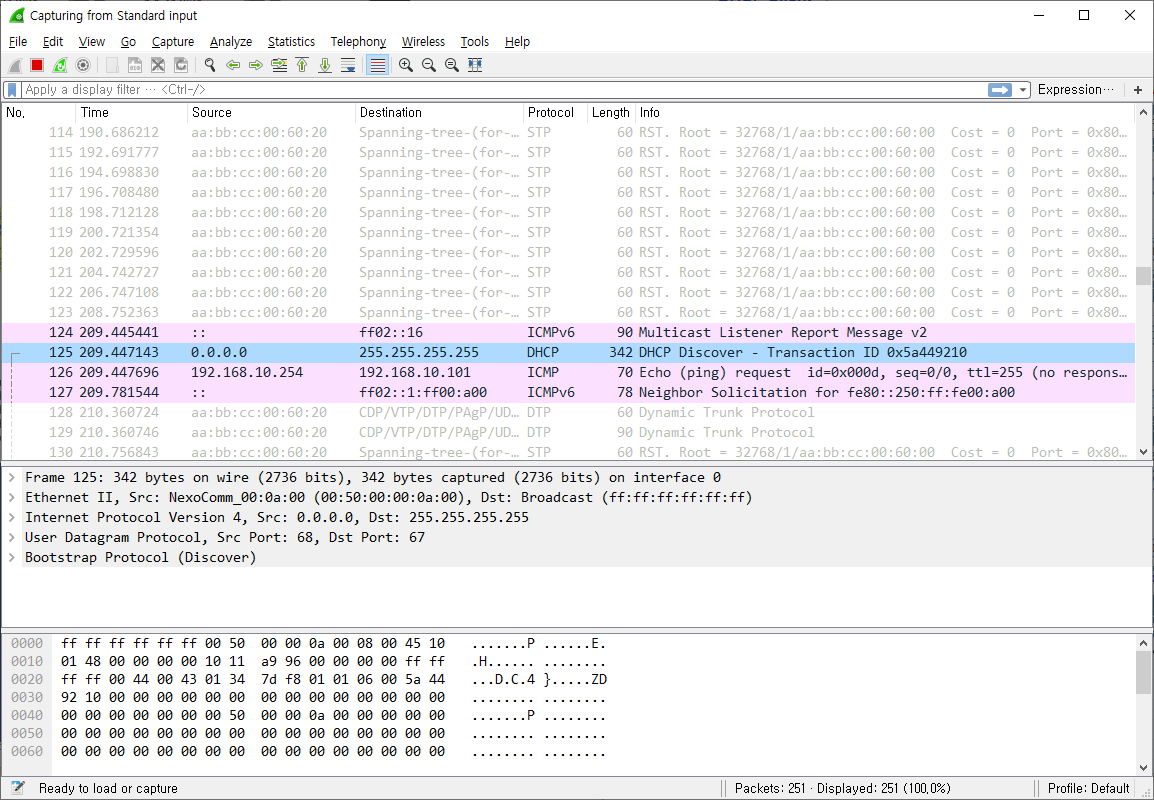Sort packets by the No. column
This screenshot has width=1154, height=800.
click(38, 113)
